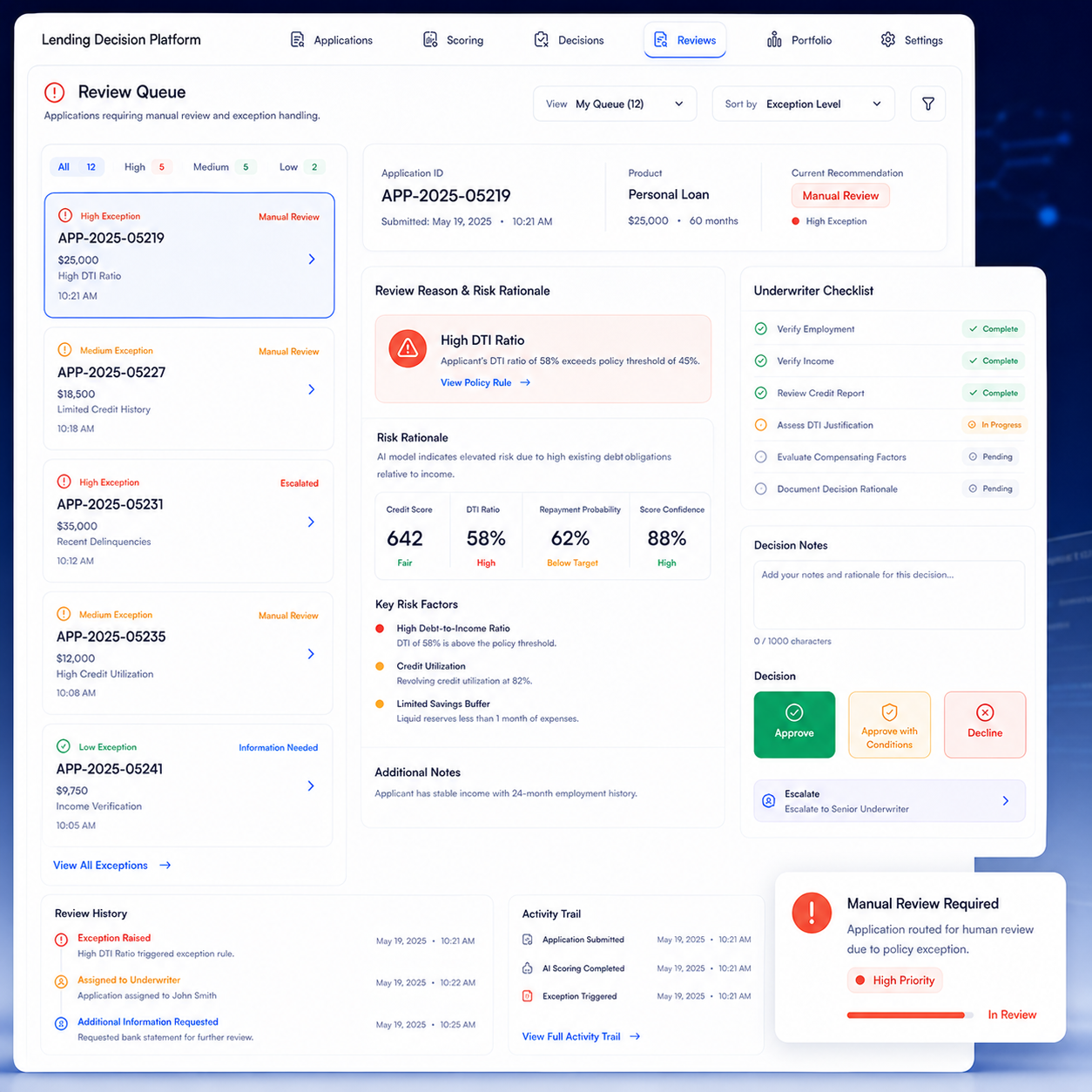This screenshot has height=1092, width=1092.
Task: Click the In Progress status icon for DTI Justification
Action: (972, 425)
